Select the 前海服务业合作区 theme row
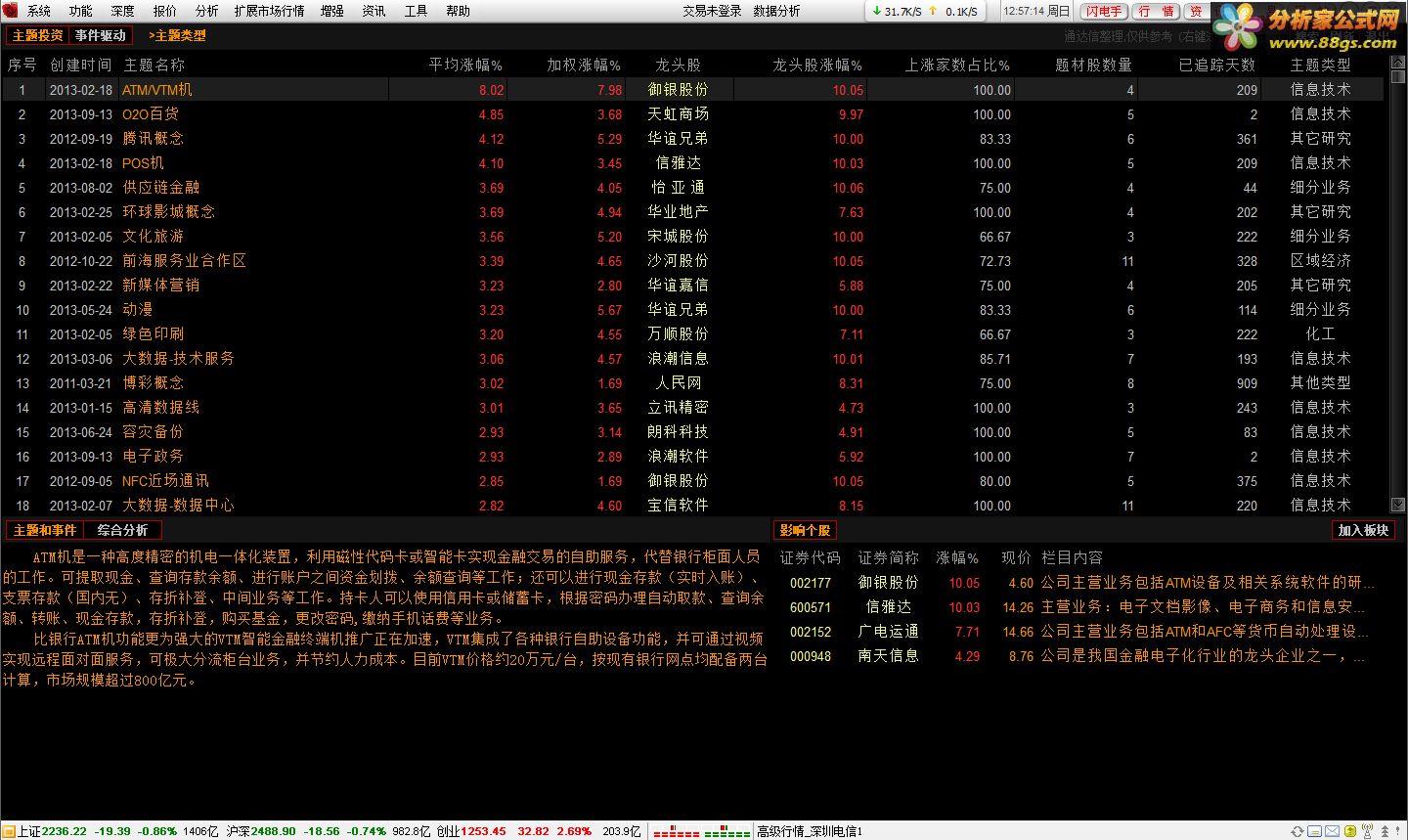1408x840 pixels. (x=694, y=261)
